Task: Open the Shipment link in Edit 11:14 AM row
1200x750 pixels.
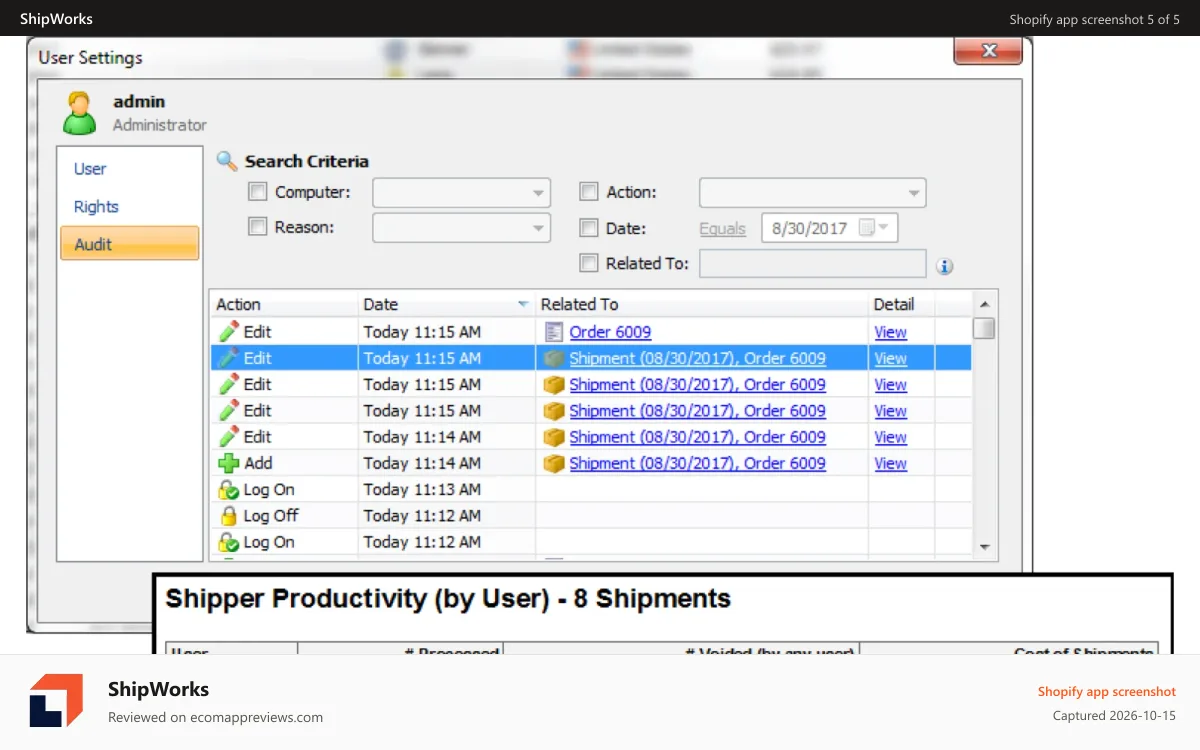Action: click(x=697, y=437)
